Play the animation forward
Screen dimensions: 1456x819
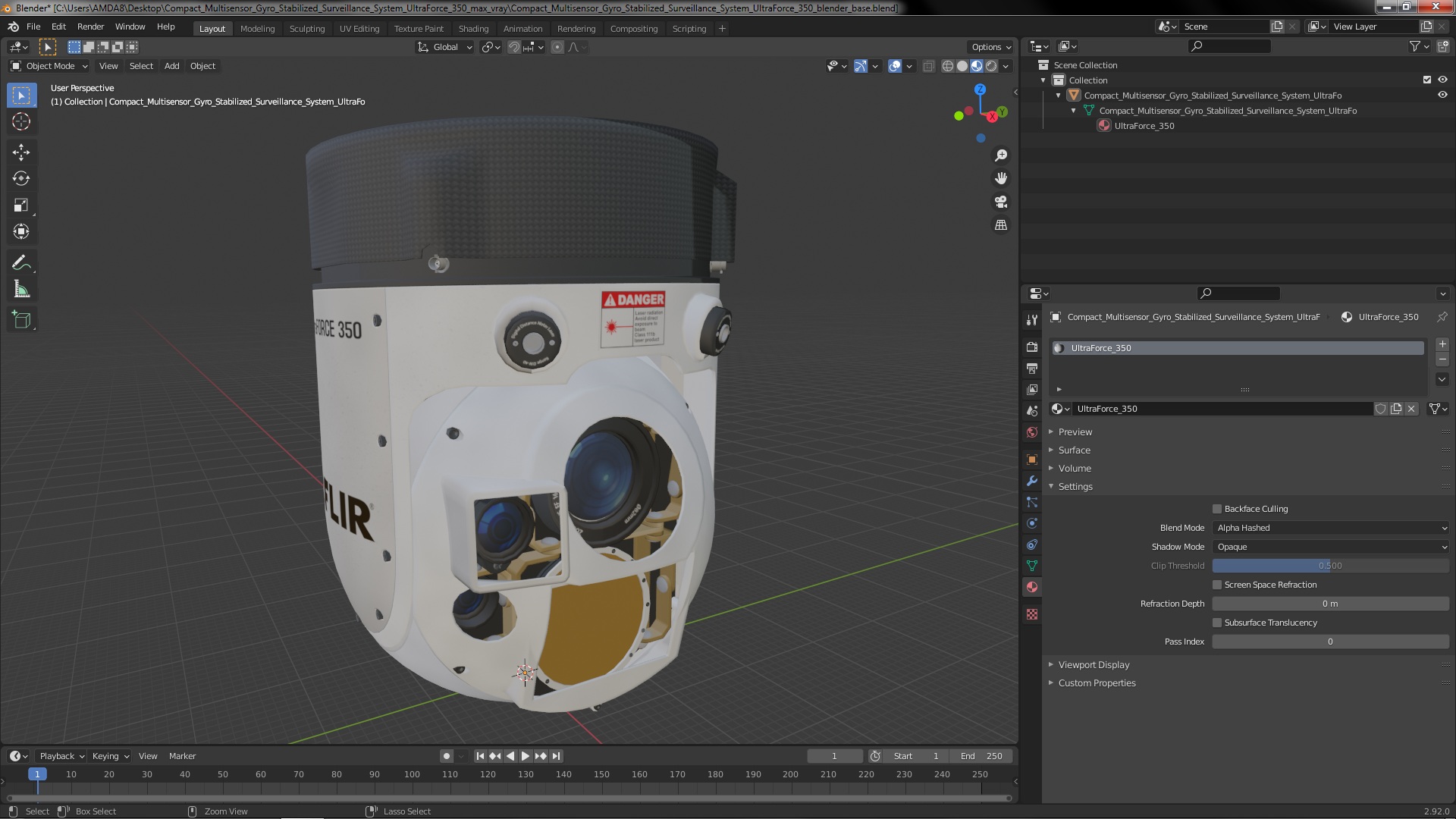pos(525,756)
